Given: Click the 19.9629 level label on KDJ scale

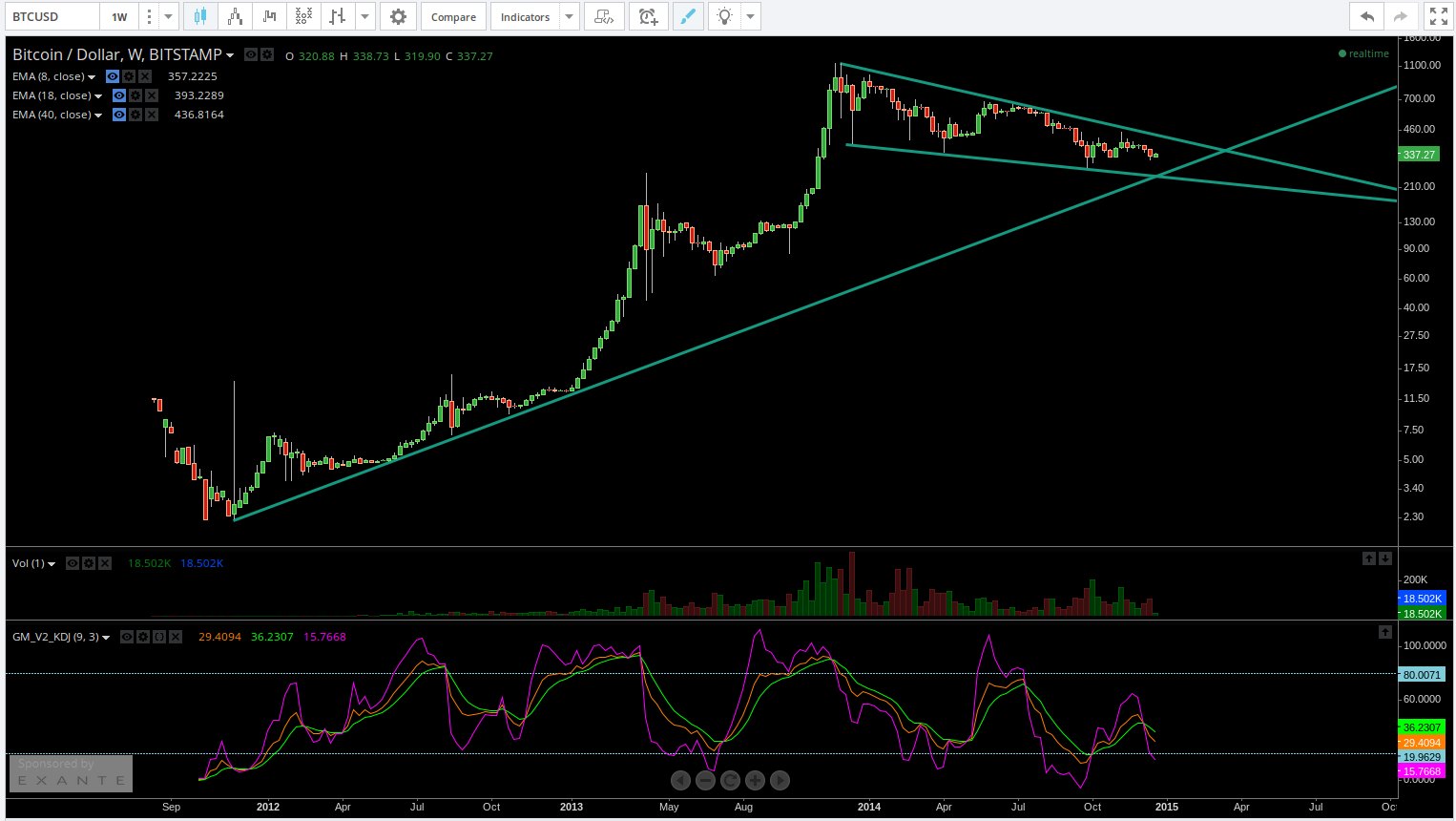Looking at the screenshot, I should pyautogui.click(x=1422, y=756).
